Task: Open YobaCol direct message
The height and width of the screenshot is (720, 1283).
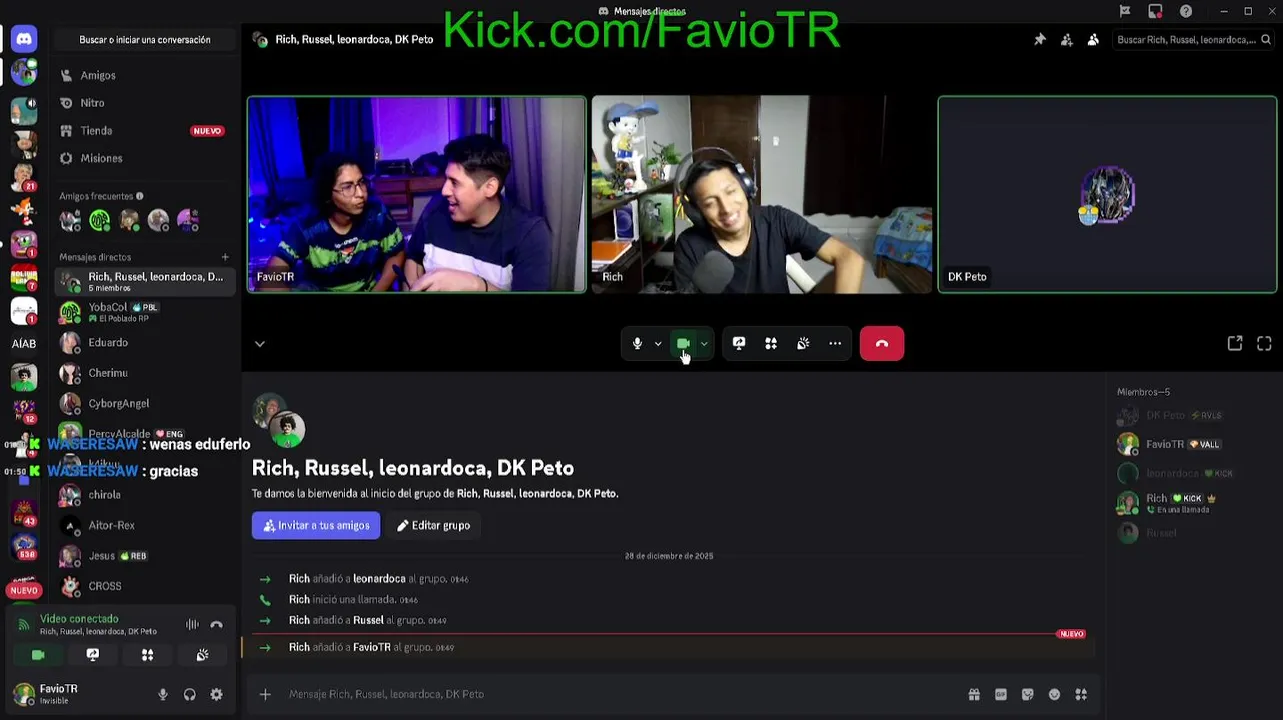Action: 144,312
